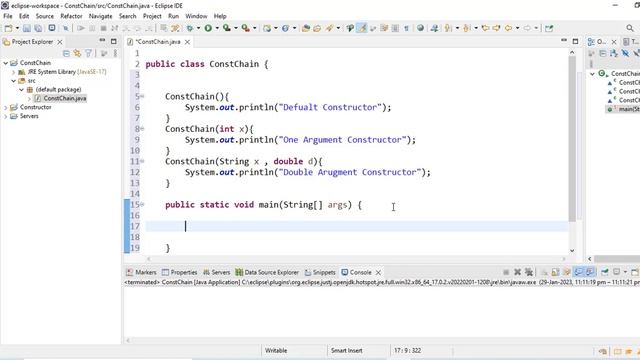Switch to the Servers bottom tab
This screenshot has width=640, height=360.
point(217,272)
